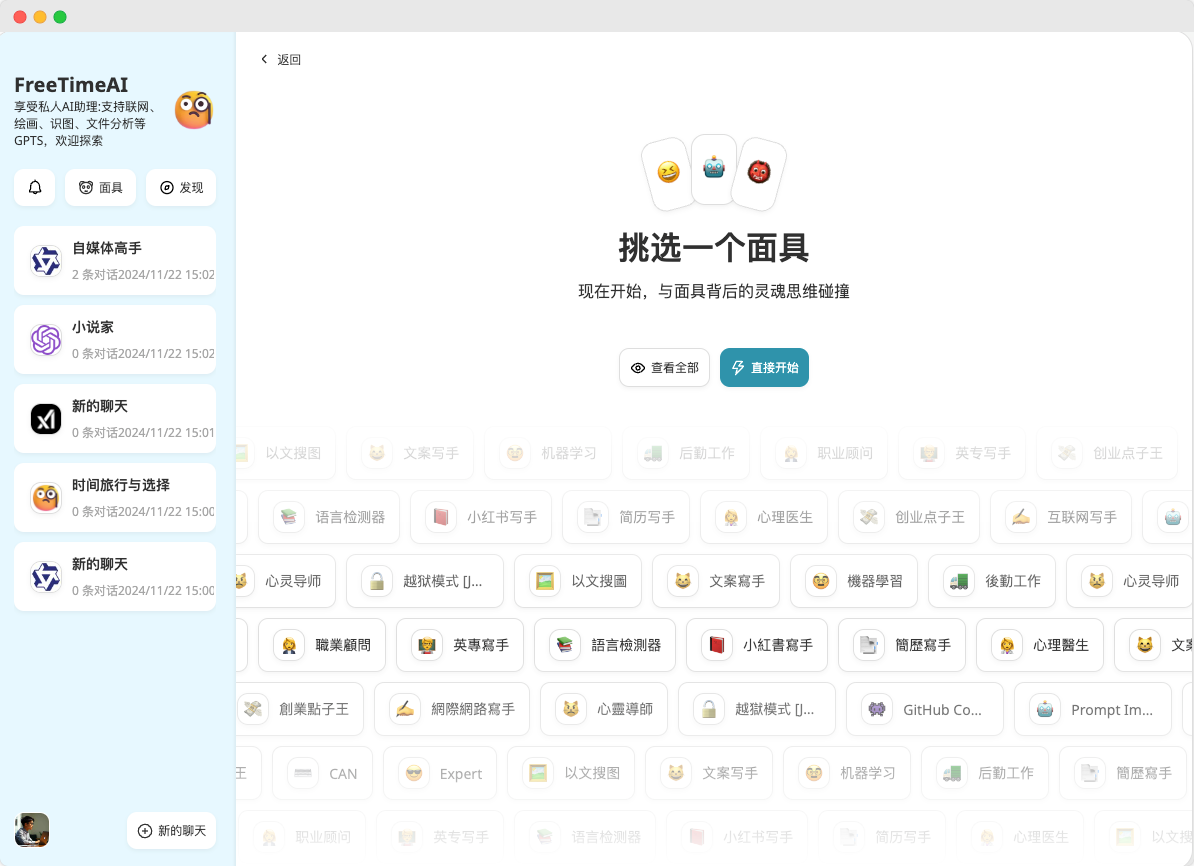Select the GitHub Copilot mask

[925, 710]
